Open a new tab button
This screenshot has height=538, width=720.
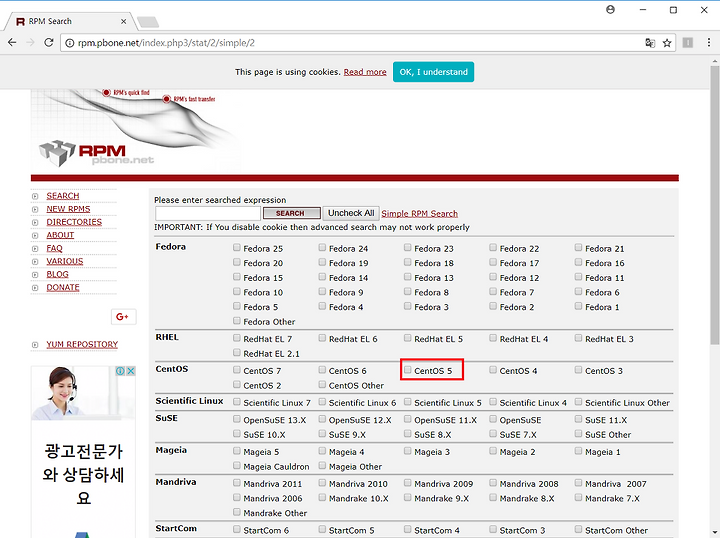[x=148, y=22]
